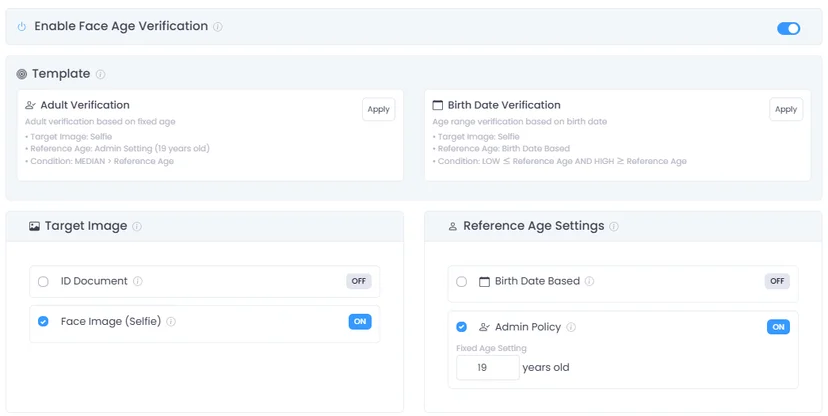This screenshot has width=828, height=416.
Task: Click the Adult Verification template title
Action: tap(85, 105)
